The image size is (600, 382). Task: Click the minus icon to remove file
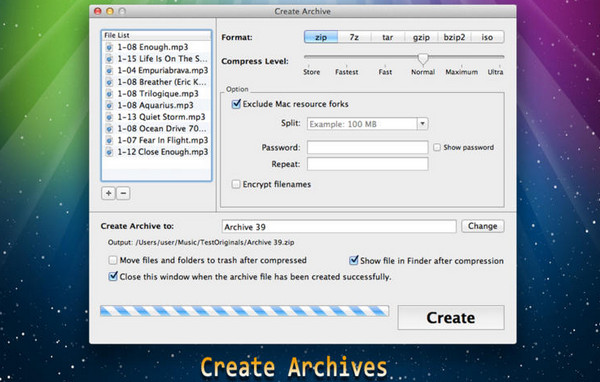[x=123, y=193]
